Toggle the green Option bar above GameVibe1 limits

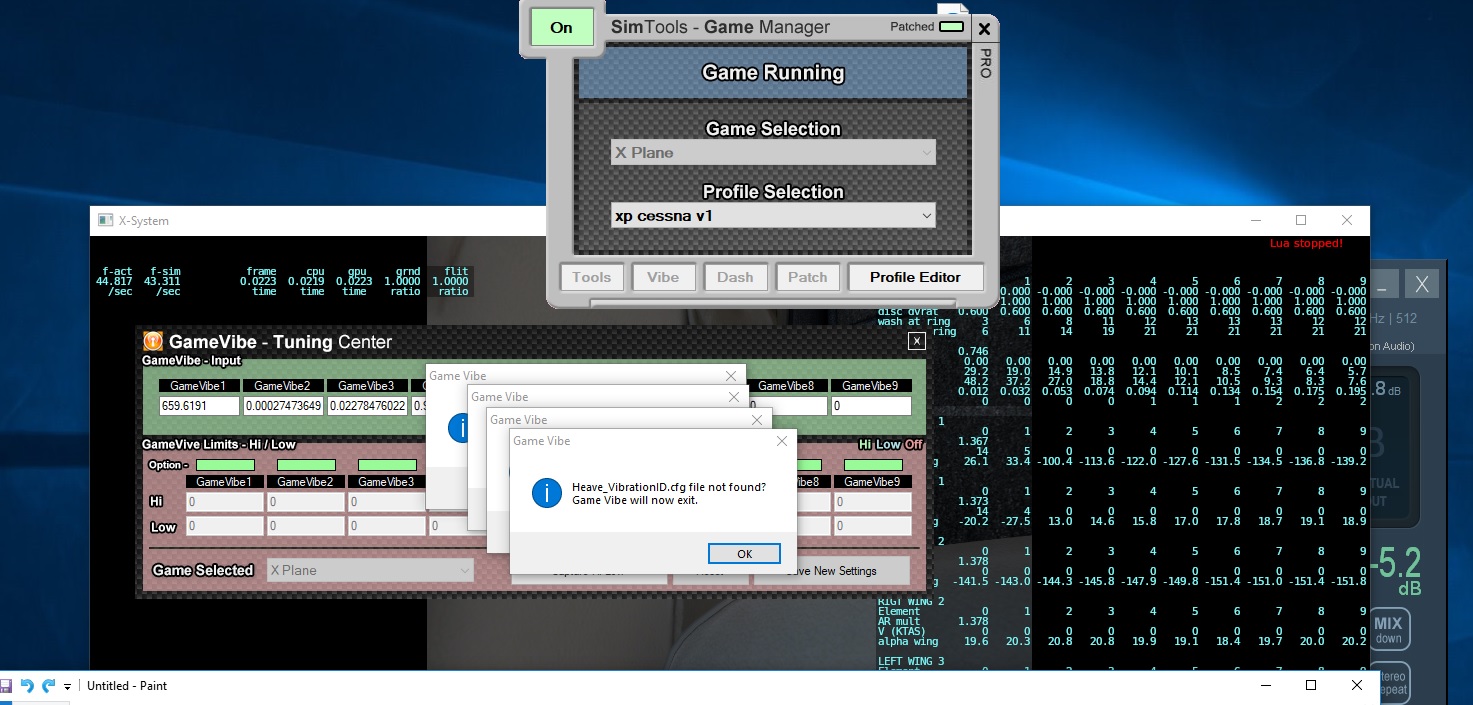pyautogui.click(x=225, y=465)
